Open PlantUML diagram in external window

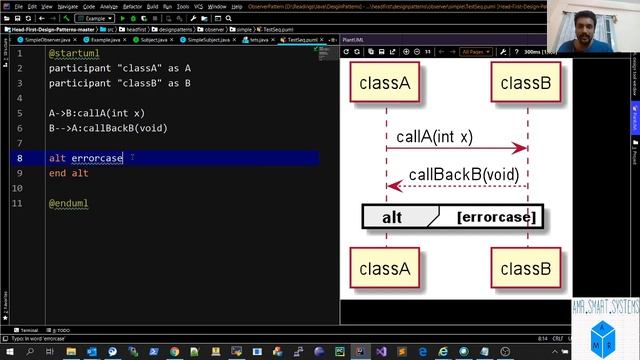click(x=393, y=52)
